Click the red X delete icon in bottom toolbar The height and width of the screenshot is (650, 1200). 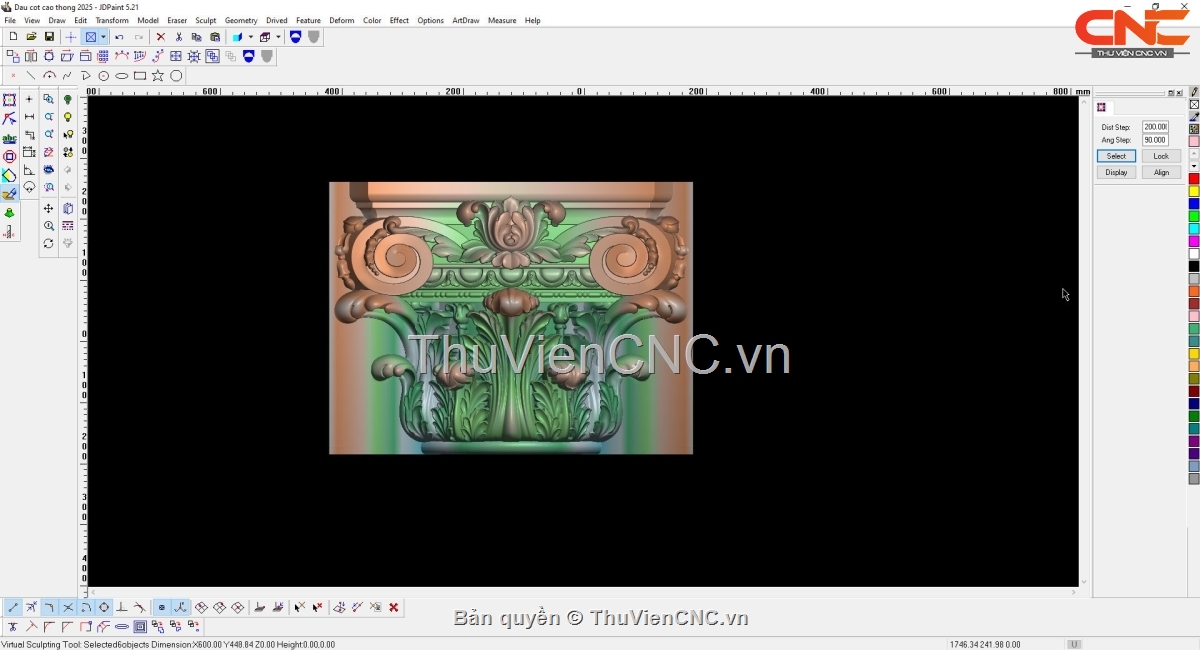394,607
